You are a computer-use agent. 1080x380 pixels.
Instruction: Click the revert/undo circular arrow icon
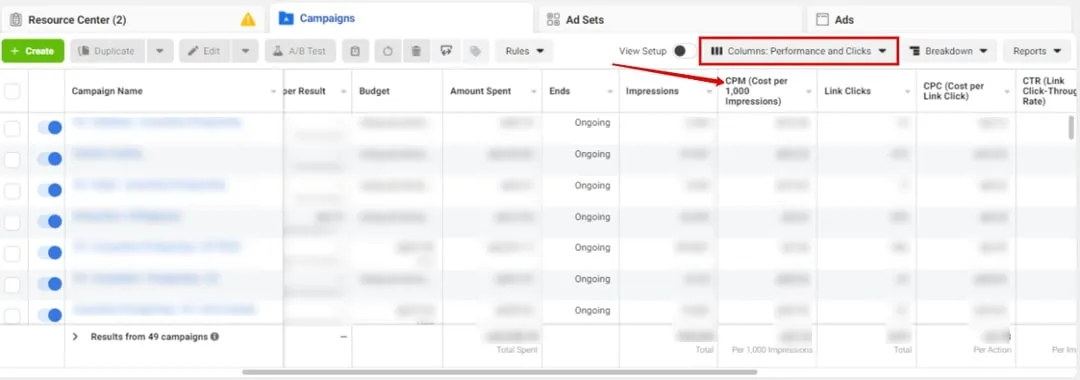tap(388, 51)
